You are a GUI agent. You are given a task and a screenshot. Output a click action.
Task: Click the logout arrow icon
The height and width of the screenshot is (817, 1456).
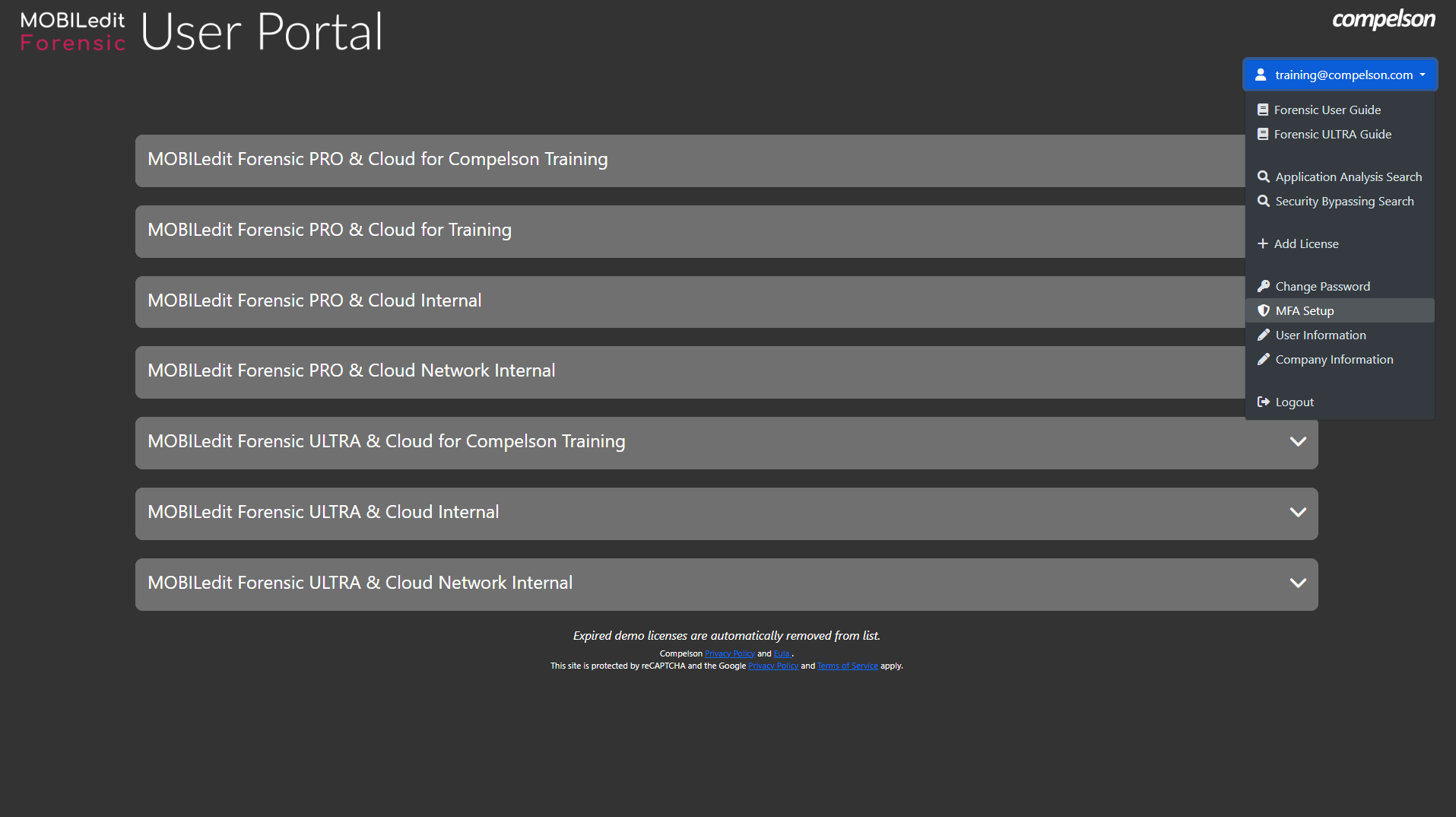tap(1264, 402)
